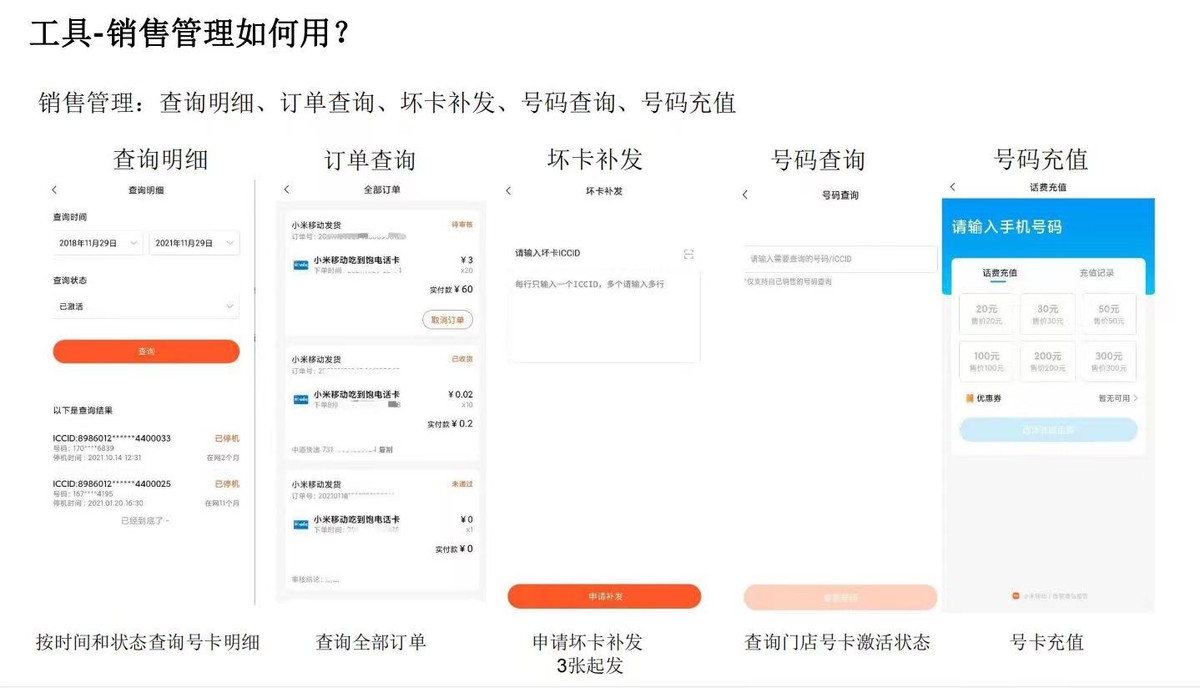Tap the card thumbnail in the ¥3 order

300,265
